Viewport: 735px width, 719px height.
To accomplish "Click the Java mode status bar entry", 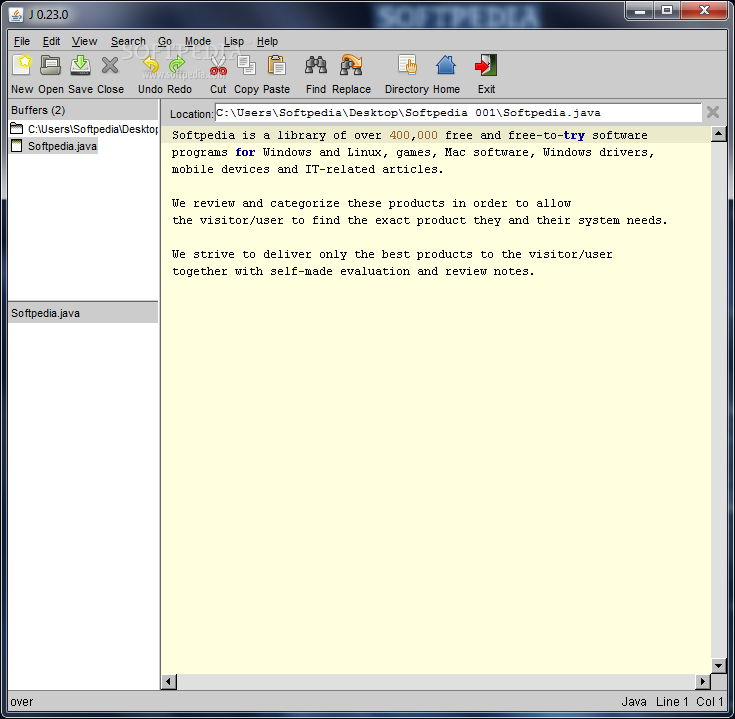I will [x=634, y=702].
